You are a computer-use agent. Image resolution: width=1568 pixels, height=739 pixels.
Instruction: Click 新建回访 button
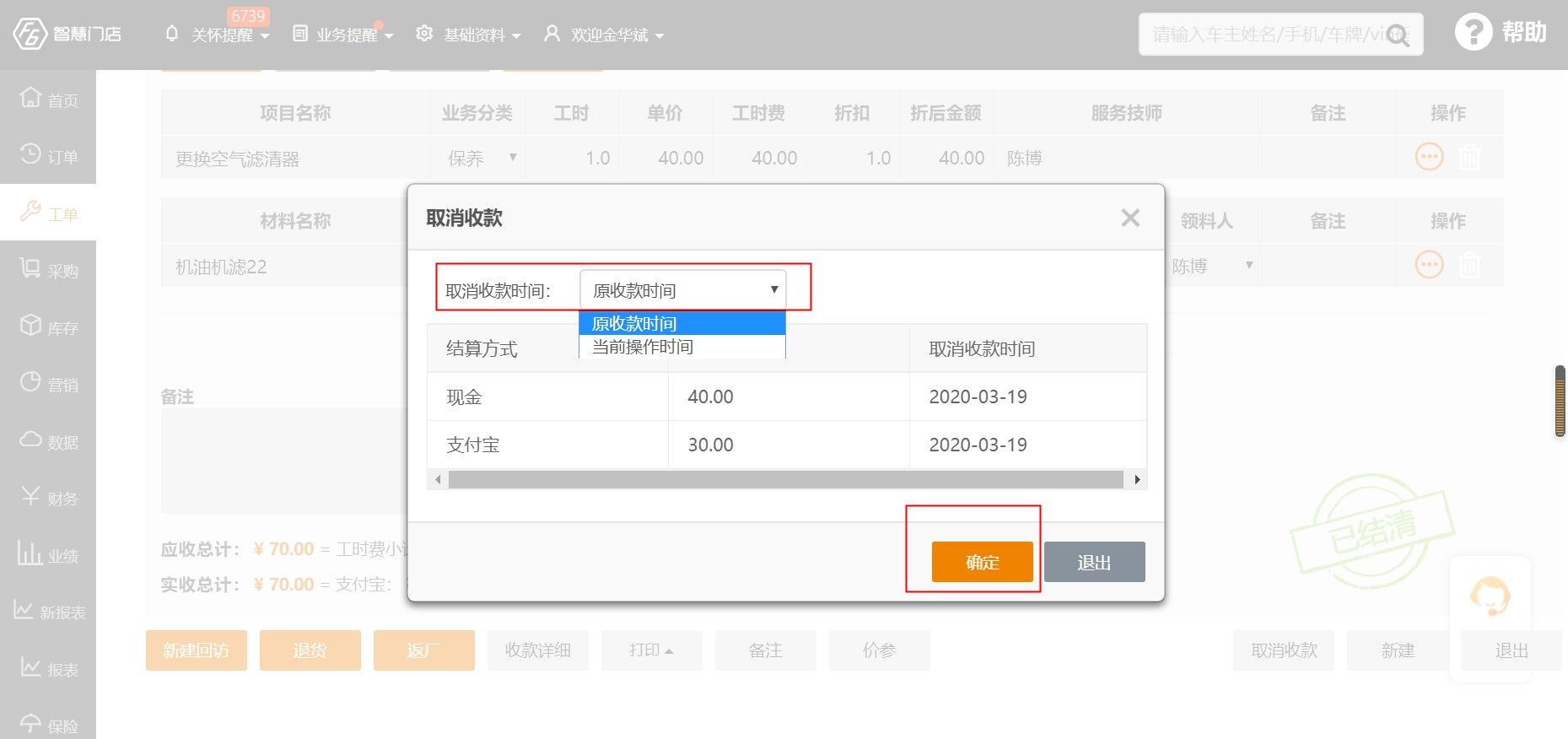pos(196,650)
